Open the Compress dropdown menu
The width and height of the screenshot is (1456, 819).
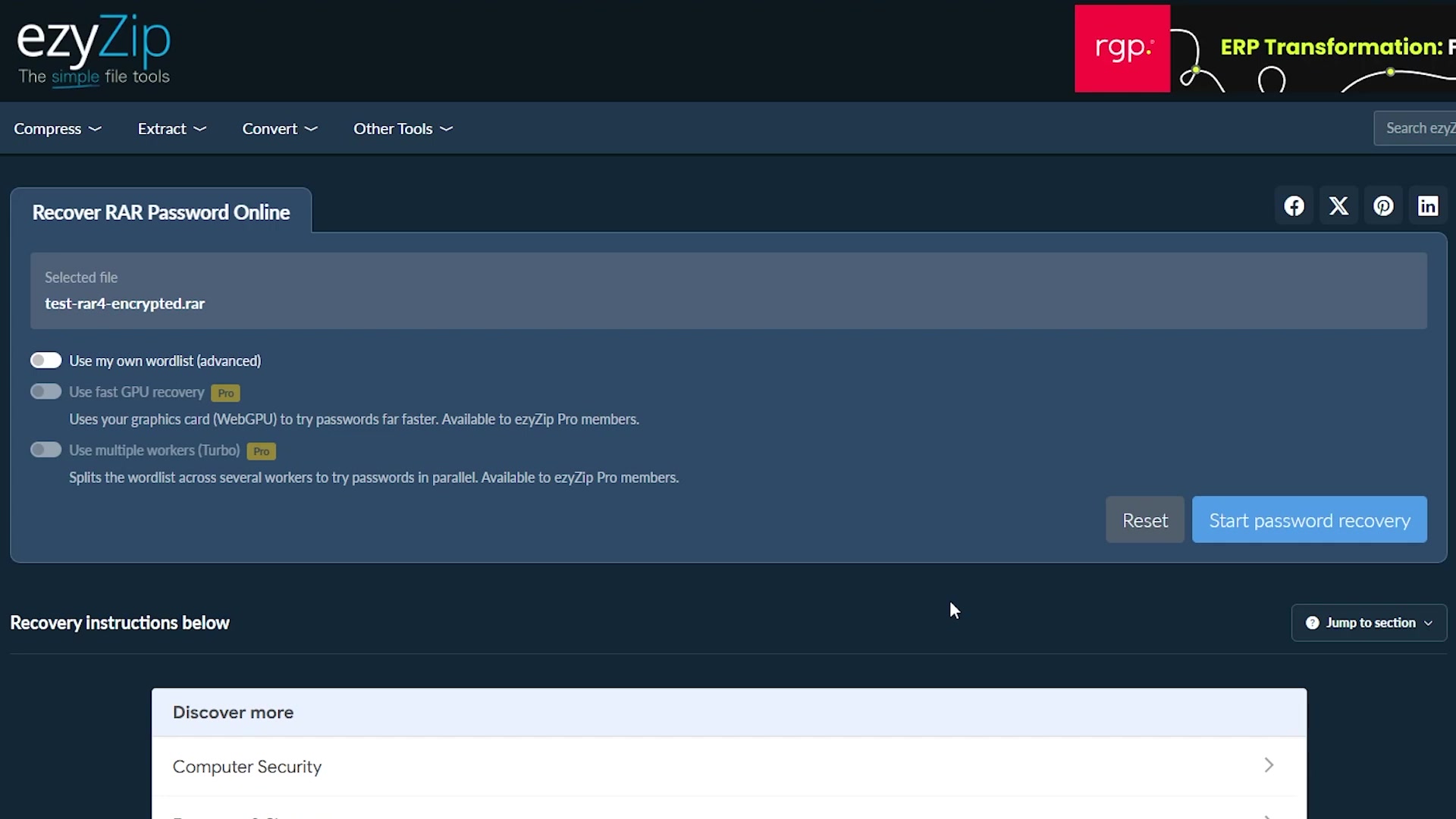[x=58, y=129]
